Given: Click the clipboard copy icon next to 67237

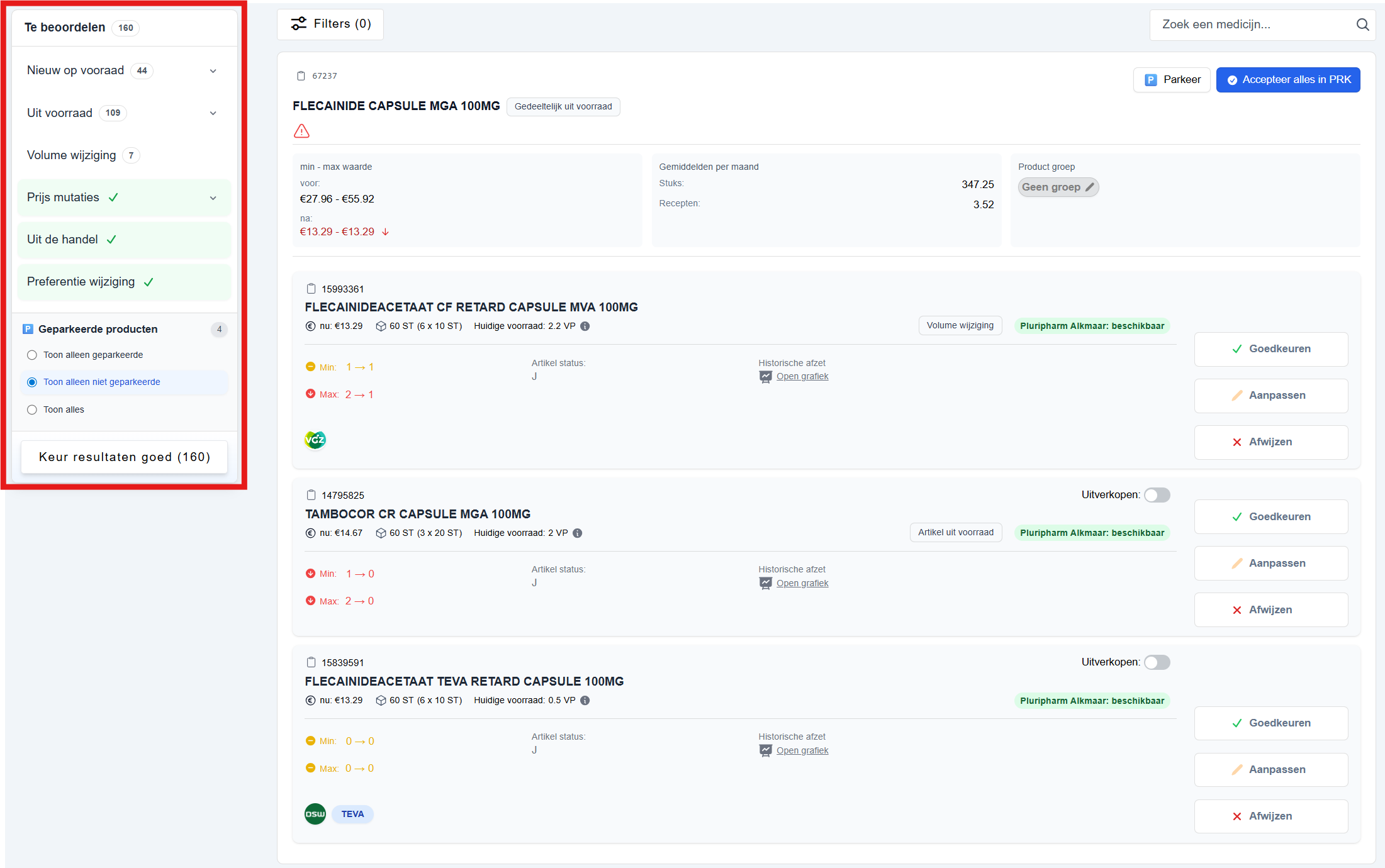Looking at the screenshot, I should [x=301, y=76].
